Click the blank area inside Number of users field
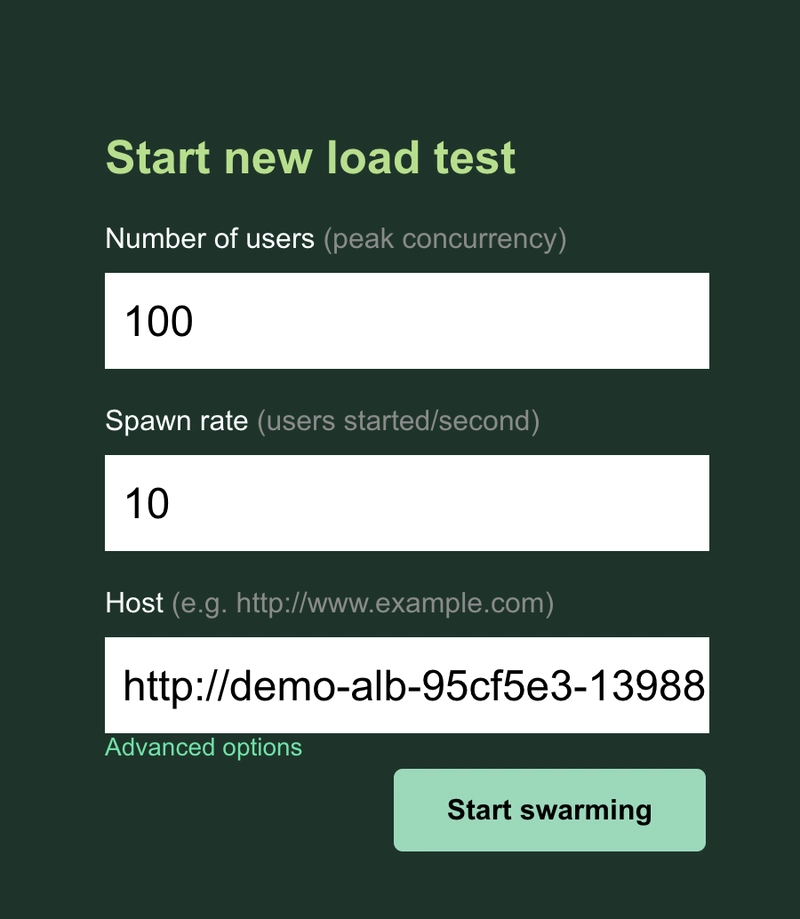This screenshot has width=800, height=919. (x=451, y=321)
